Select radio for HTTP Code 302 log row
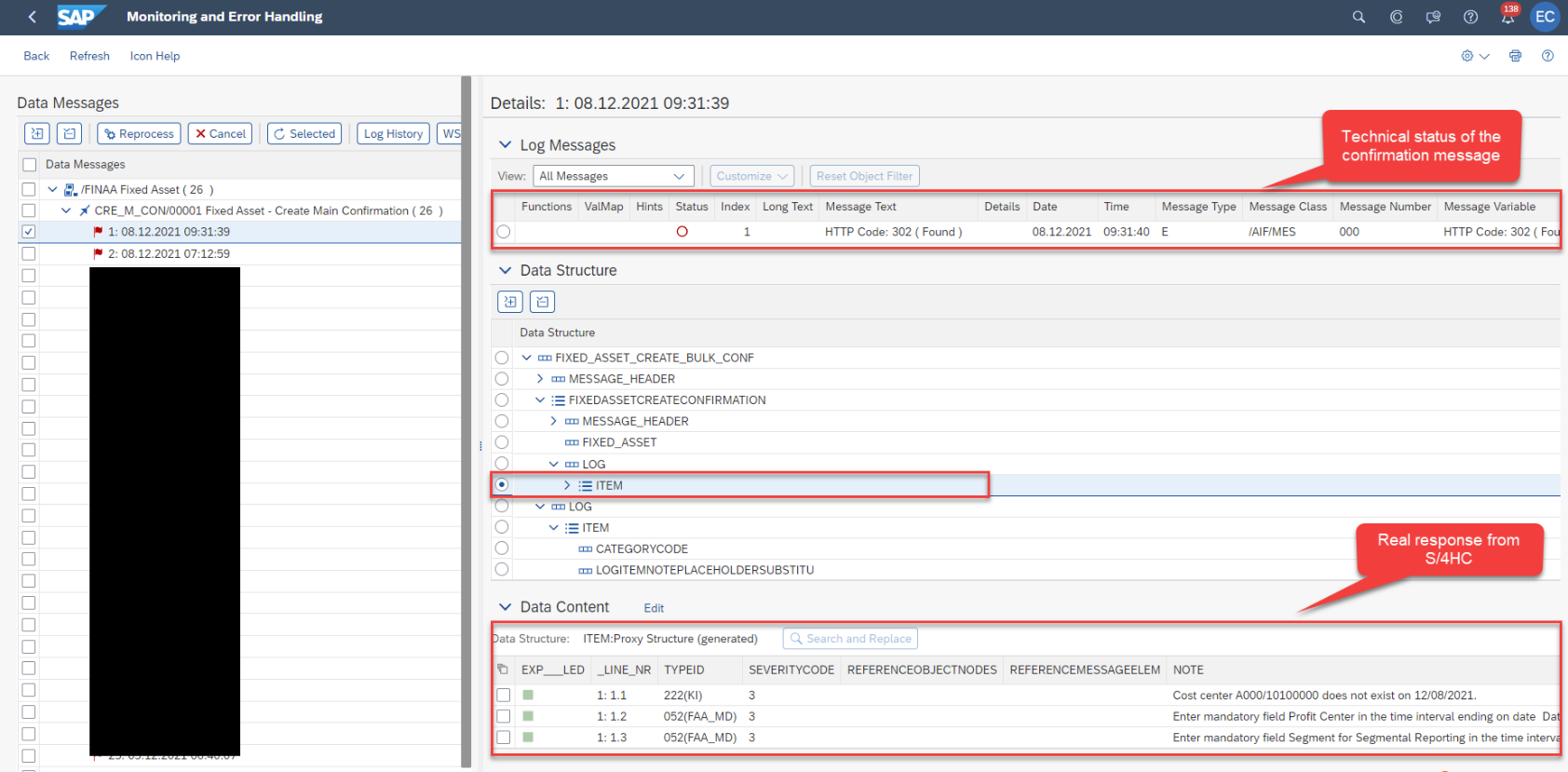This screenshot has height=772, width=1568. pyautogui.click(x=504, y=232)
